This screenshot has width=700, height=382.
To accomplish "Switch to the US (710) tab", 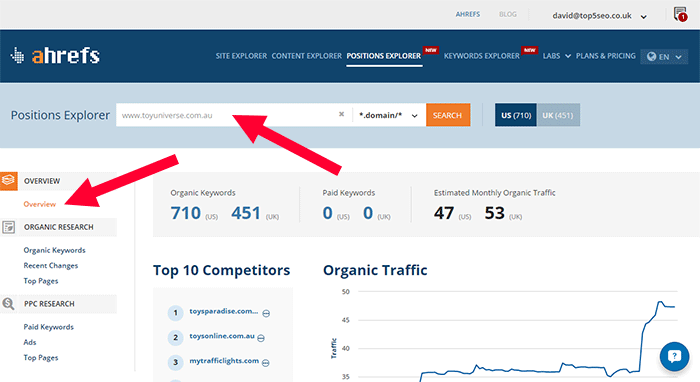I will click(x=516, y=115).
